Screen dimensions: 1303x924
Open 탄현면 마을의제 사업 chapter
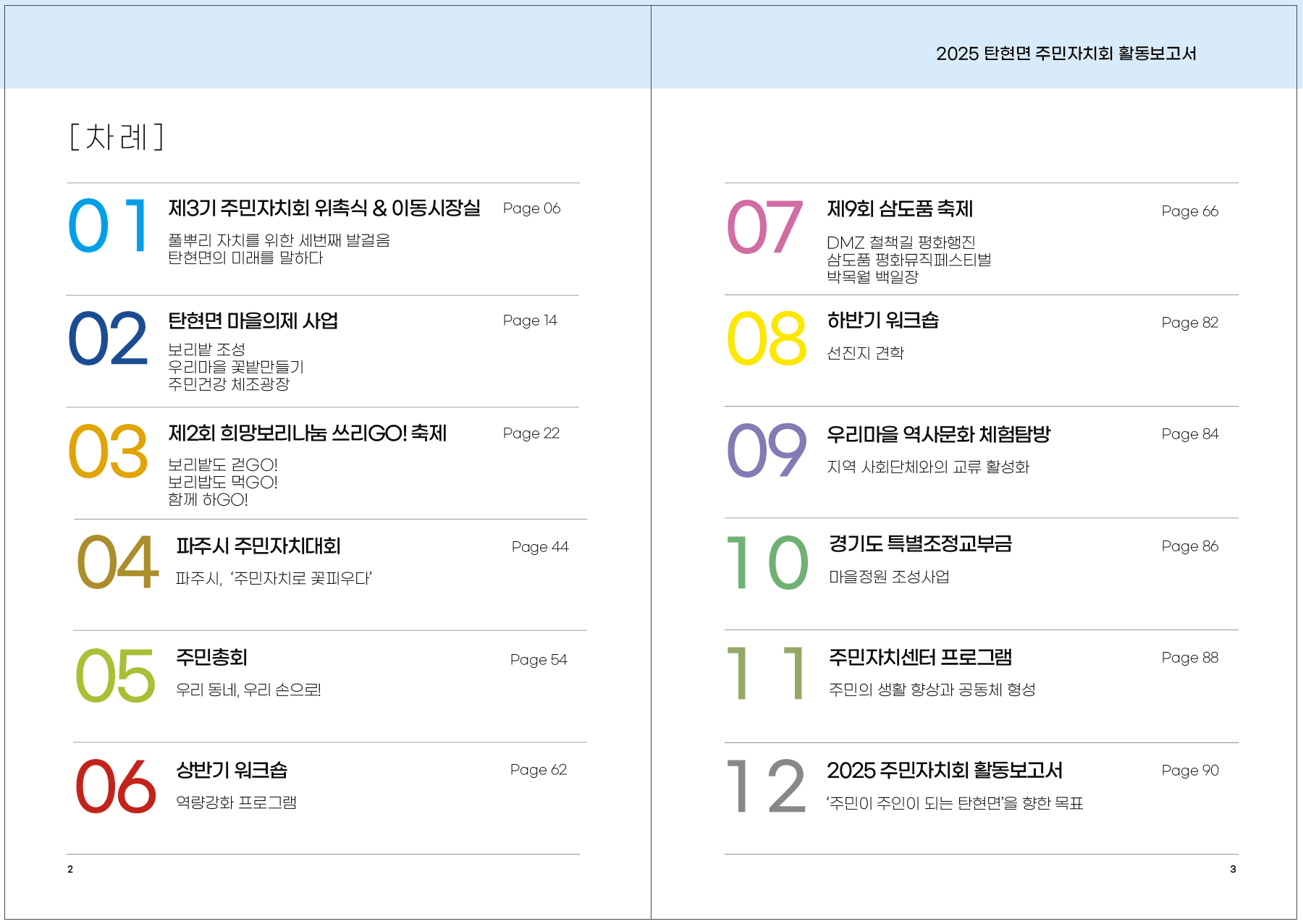click(x=253, y=321)
